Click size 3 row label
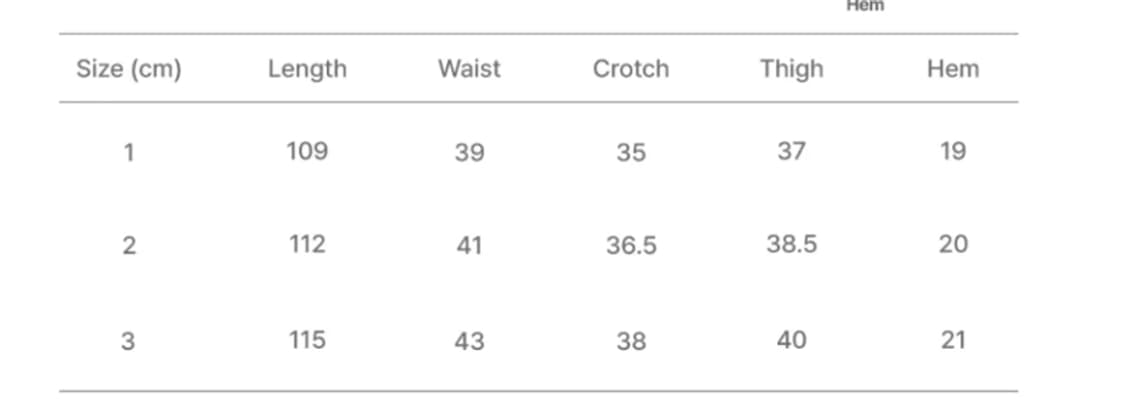 click(128, 340)
